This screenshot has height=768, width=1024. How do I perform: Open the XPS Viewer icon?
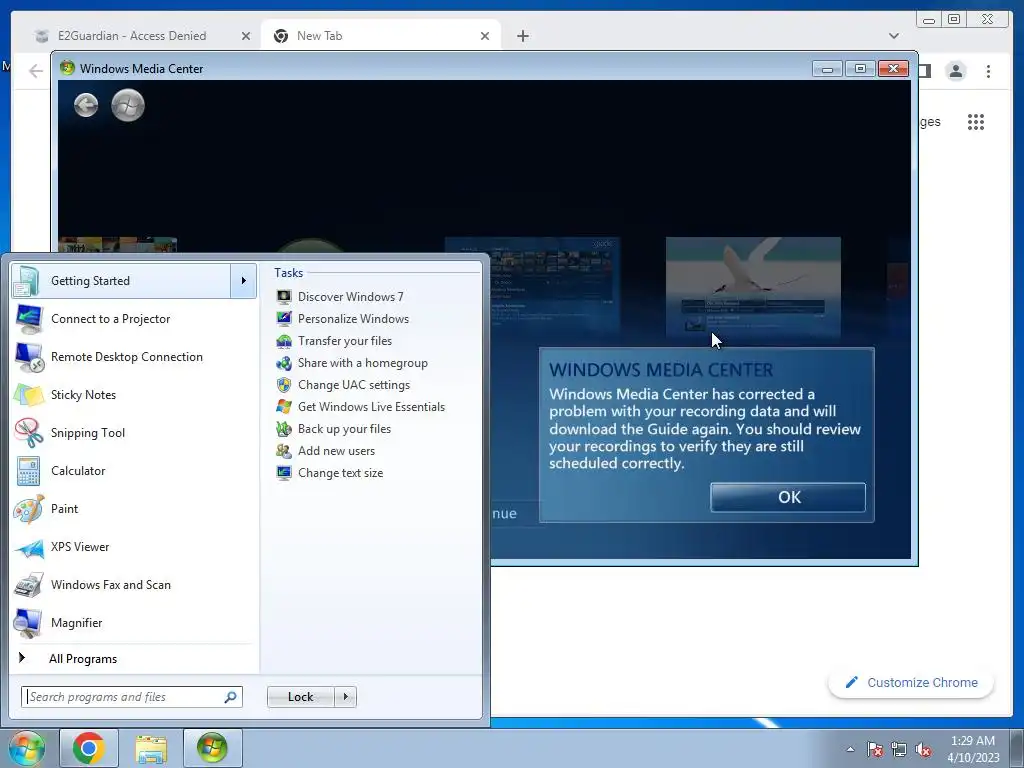click(29, 547)
